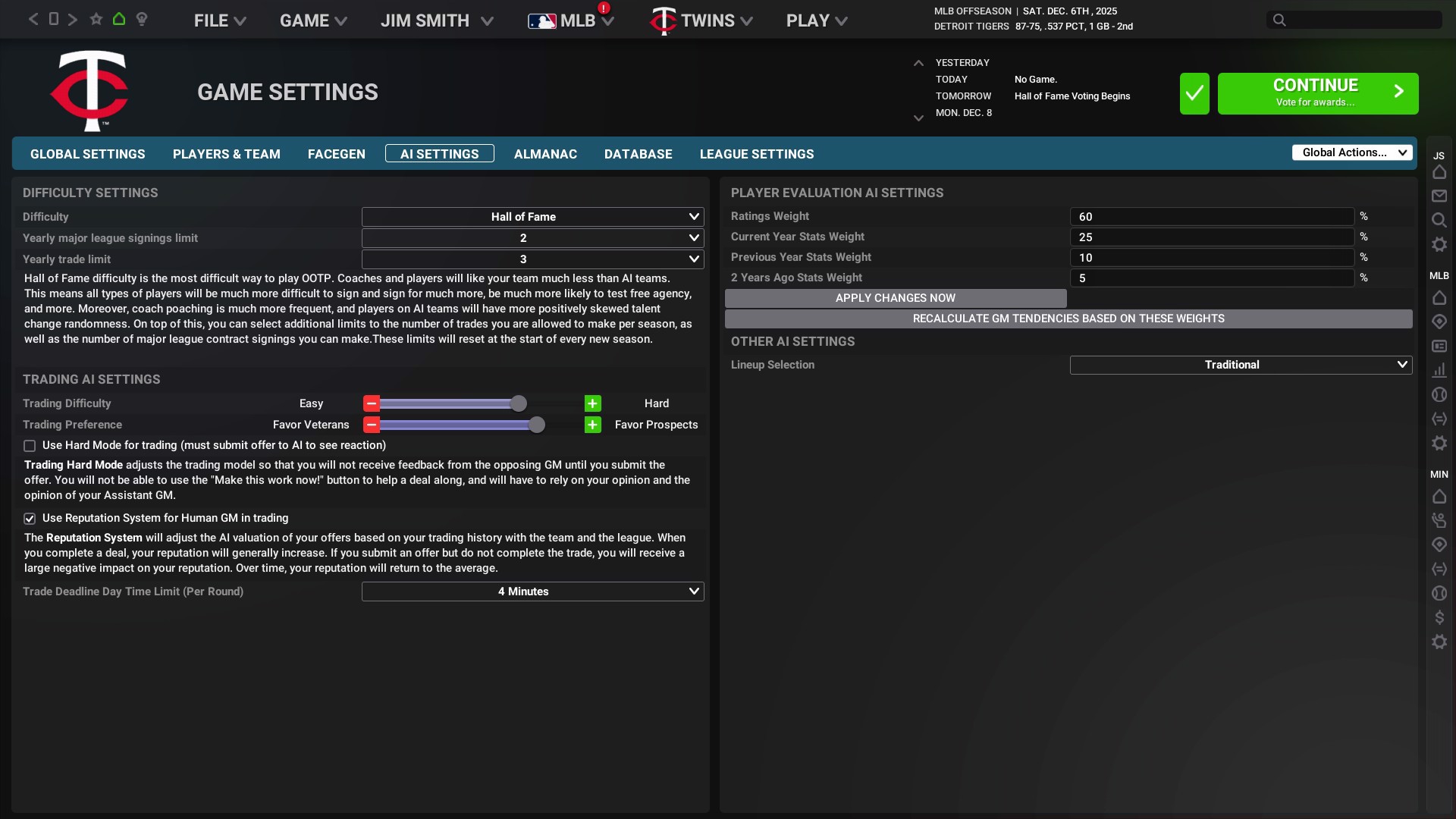Image resolution: width=1456 pixels, height=819 pixels.
Task: Switch to the League Settings tab
Action: pyautogui.click(x=756, y=154)
